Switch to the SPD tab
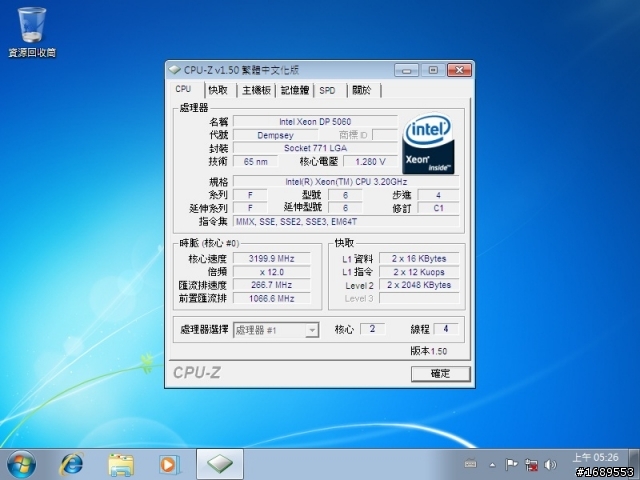The image size is (640, 480). 327,90
